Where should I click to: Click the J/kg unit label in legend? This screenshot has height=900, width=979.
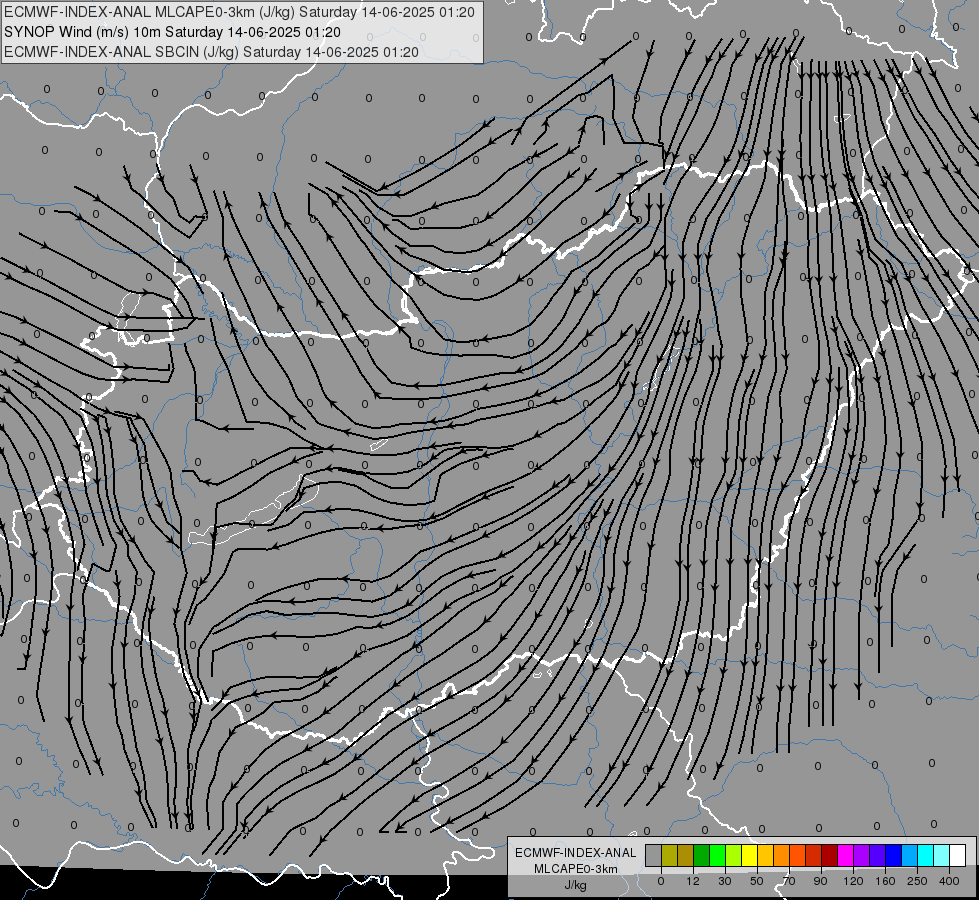tap(576, 885)
